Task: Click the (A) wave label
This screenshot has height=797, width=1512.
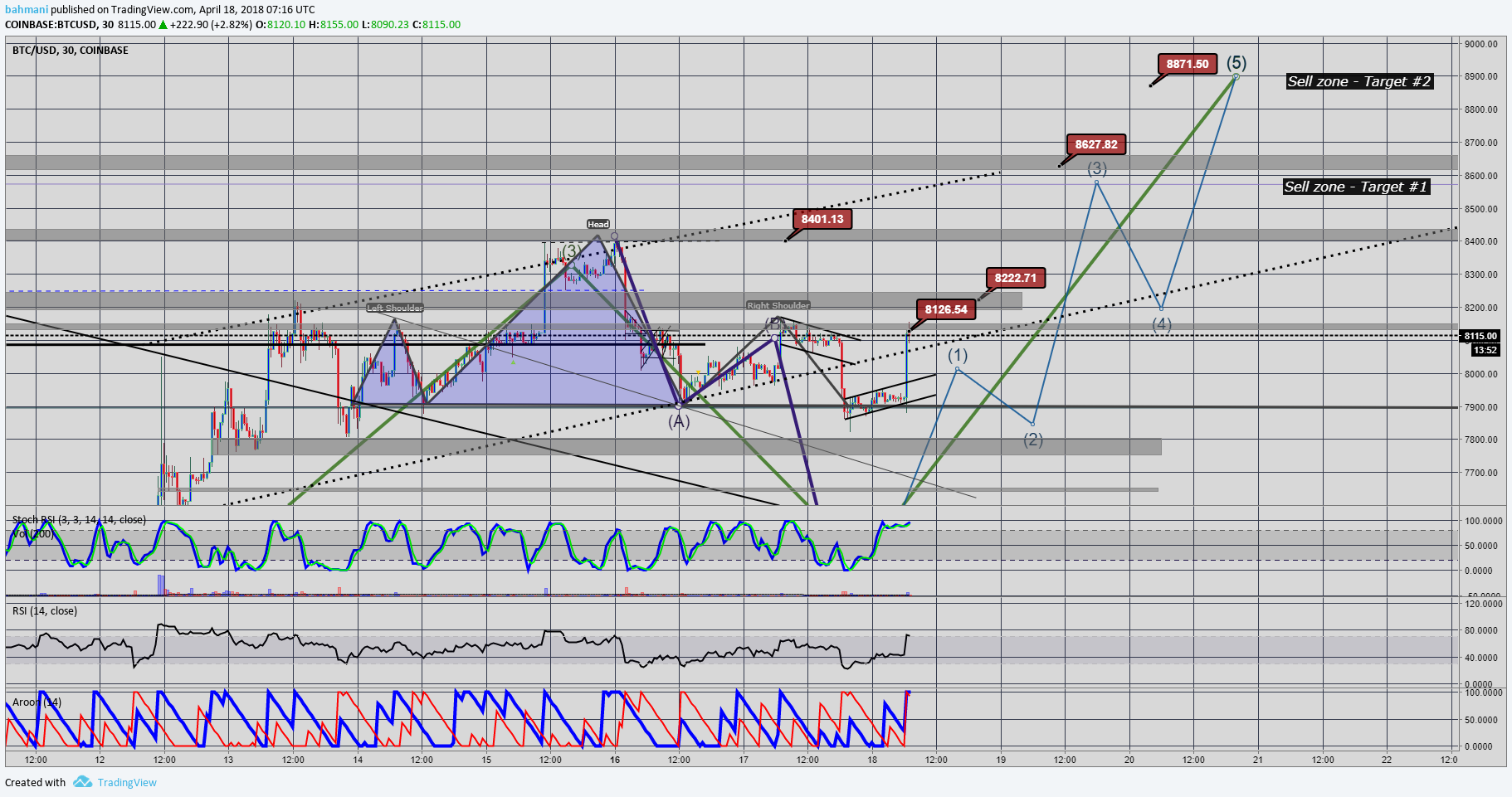Action: (x=679, y=421)
